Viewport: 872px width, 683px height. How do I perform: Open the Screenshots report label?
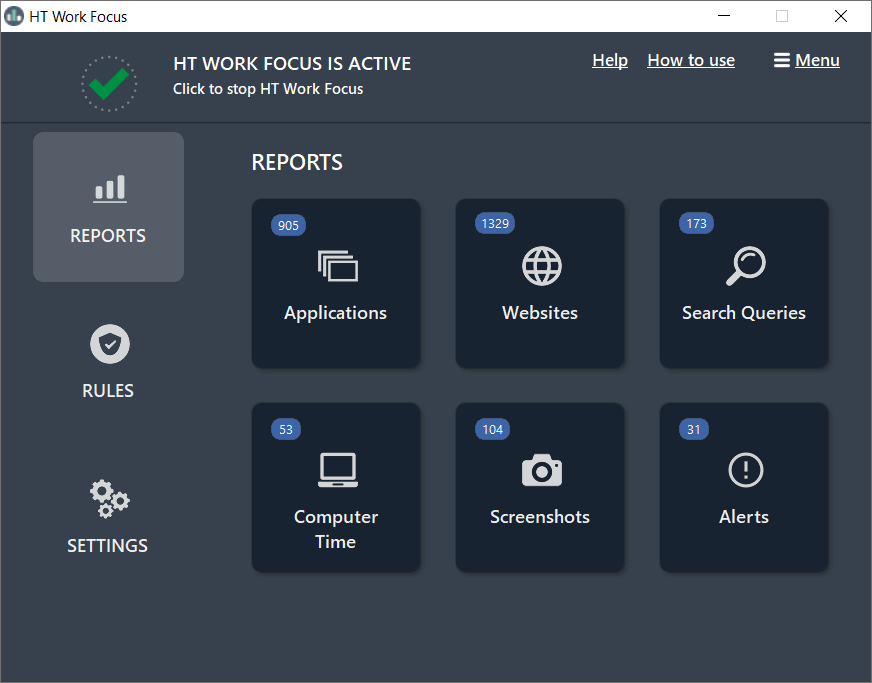click(x=539, y=517)
